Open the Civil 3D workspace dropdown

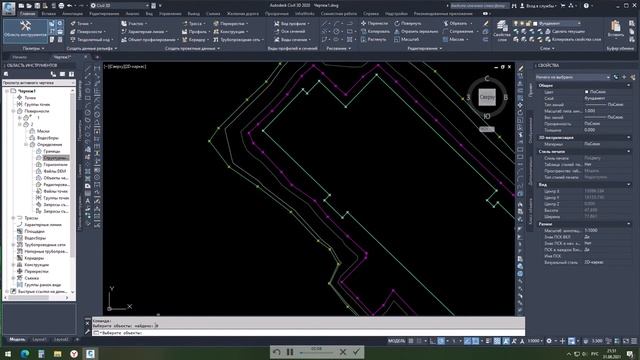click(119, 6)
